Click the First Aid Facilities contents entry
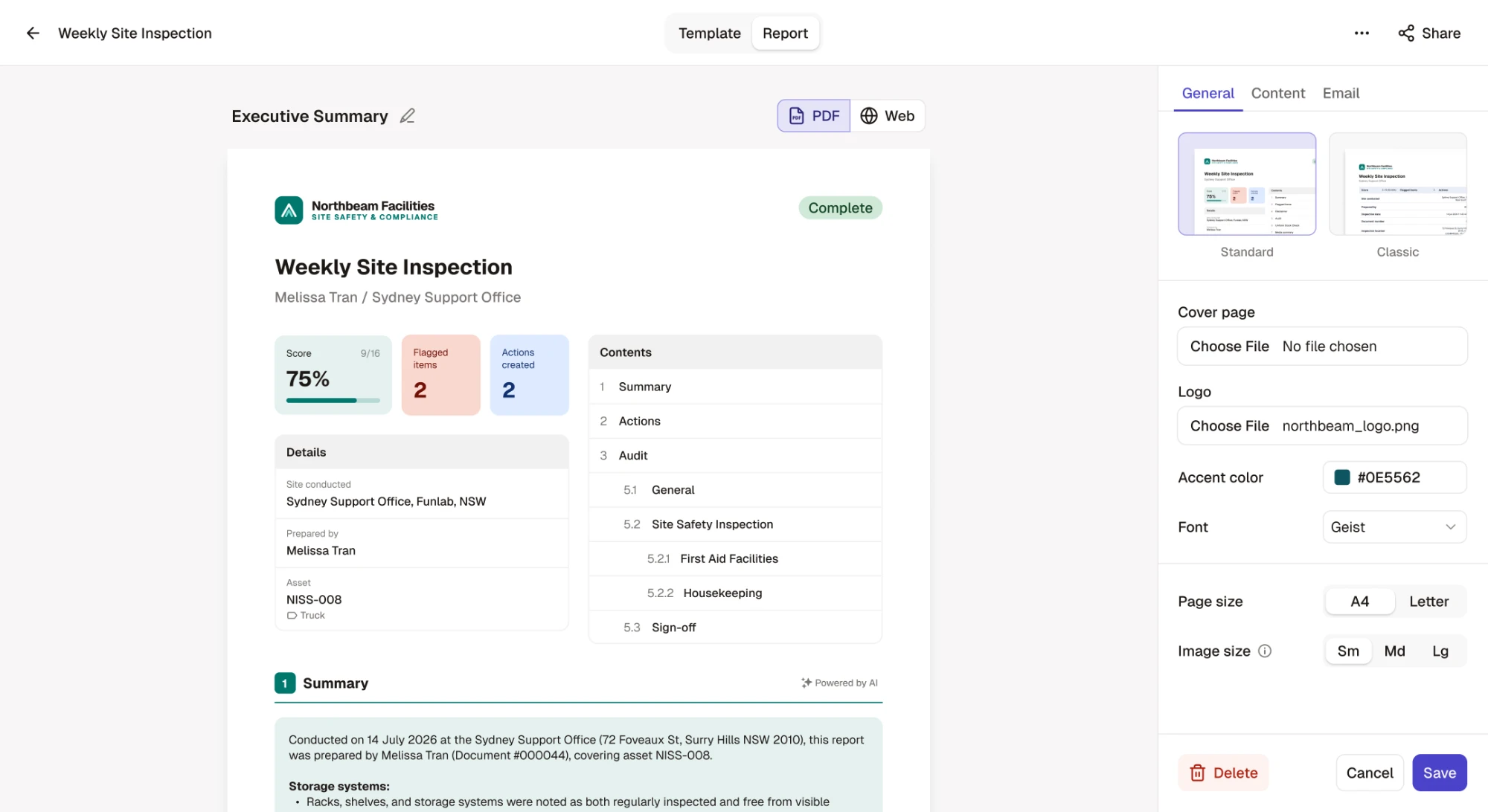The image size is (1488, 812). (735, 558)
